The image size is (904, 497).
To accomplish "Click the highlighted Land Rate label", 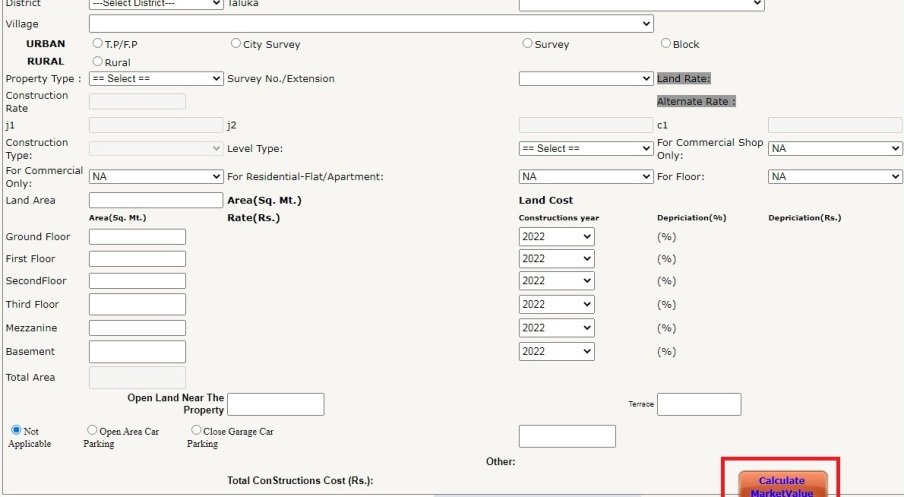I will click(684, 78).
